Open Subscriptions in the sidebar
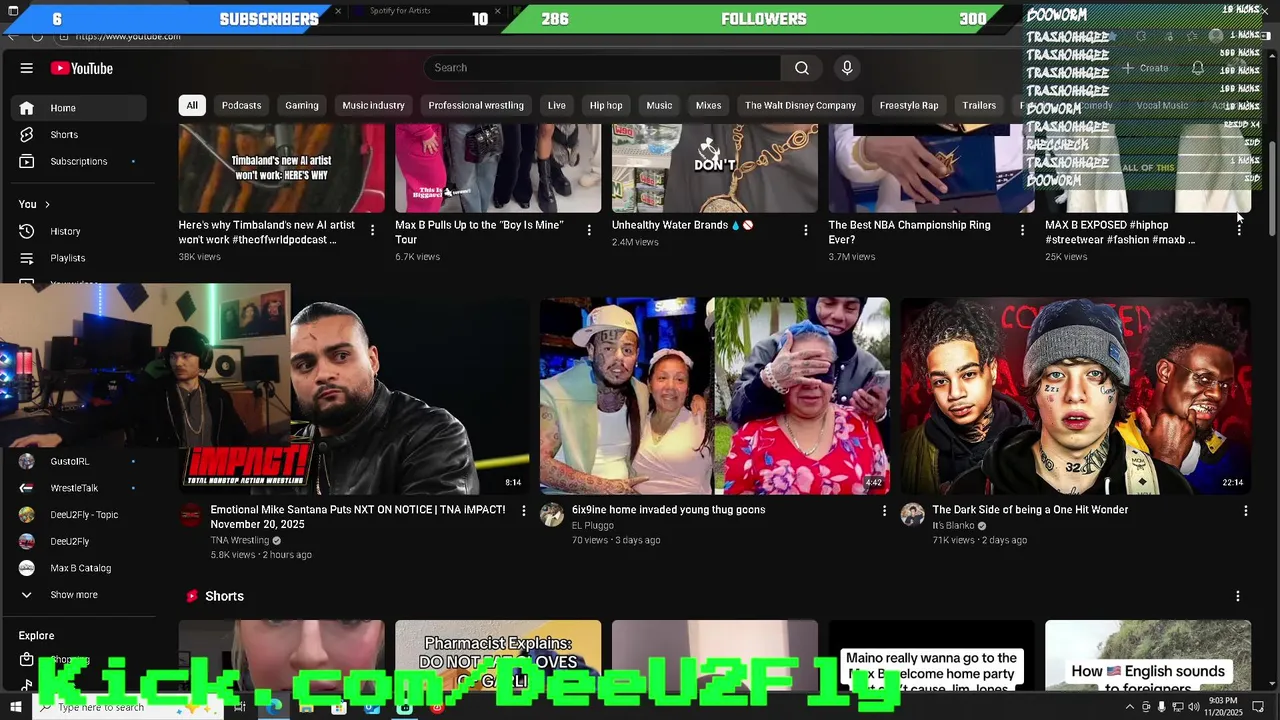The width and height of the screenshot is (1280, 720). 80,161
